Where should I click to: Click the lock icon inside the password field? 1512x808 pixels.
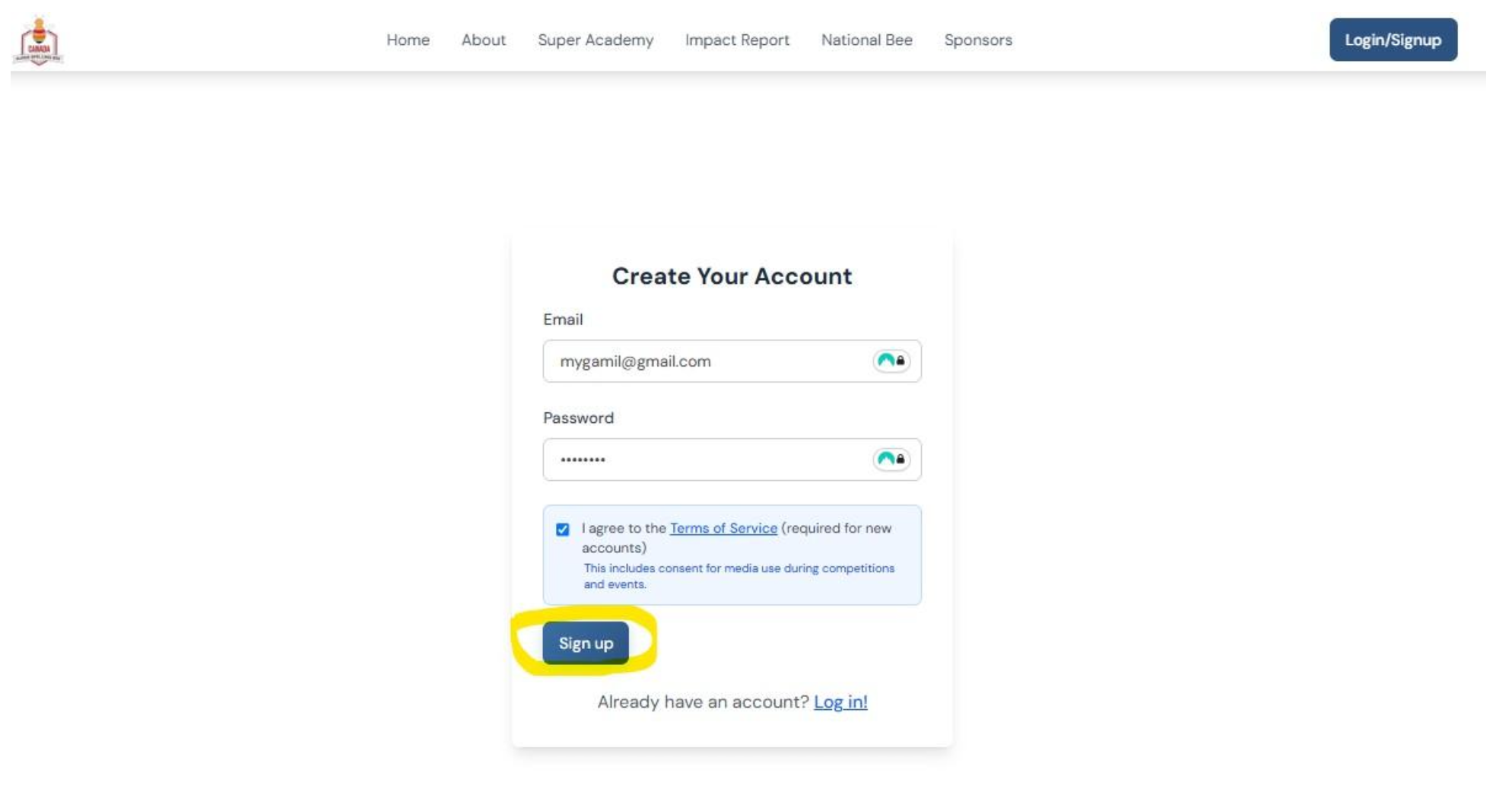point(900,460)
